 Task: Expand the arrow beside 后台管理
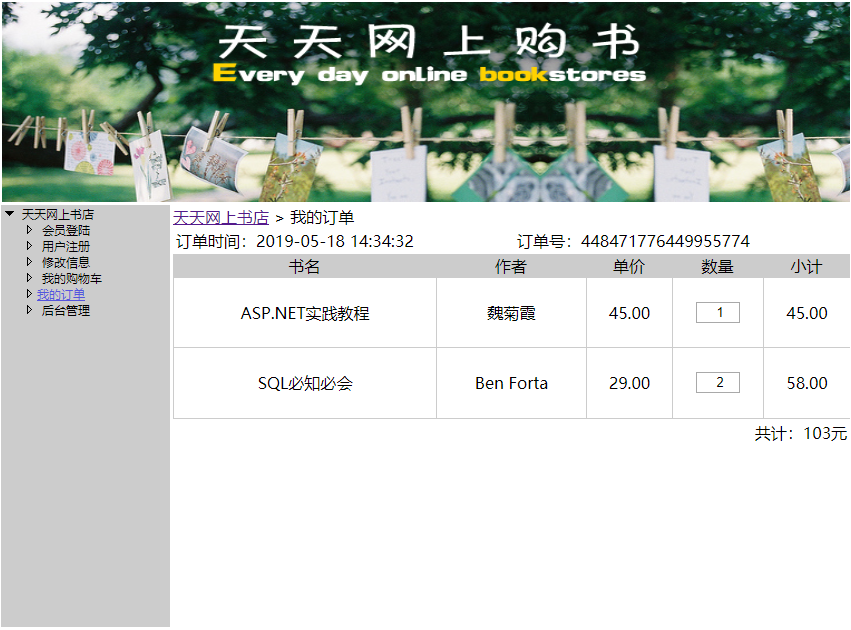point(29,310)
